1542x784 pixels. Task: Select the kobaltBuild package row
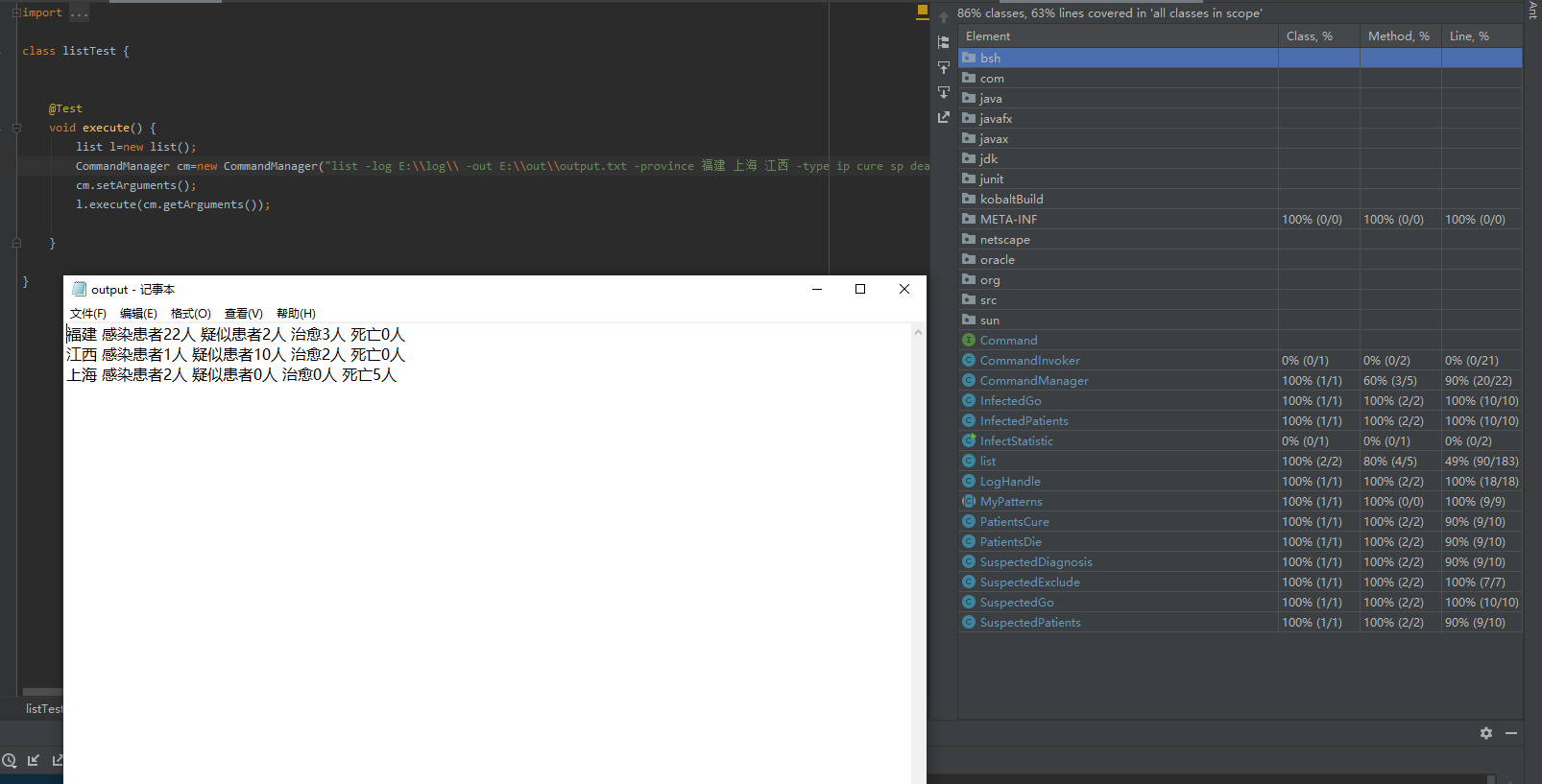[1011, 200]
